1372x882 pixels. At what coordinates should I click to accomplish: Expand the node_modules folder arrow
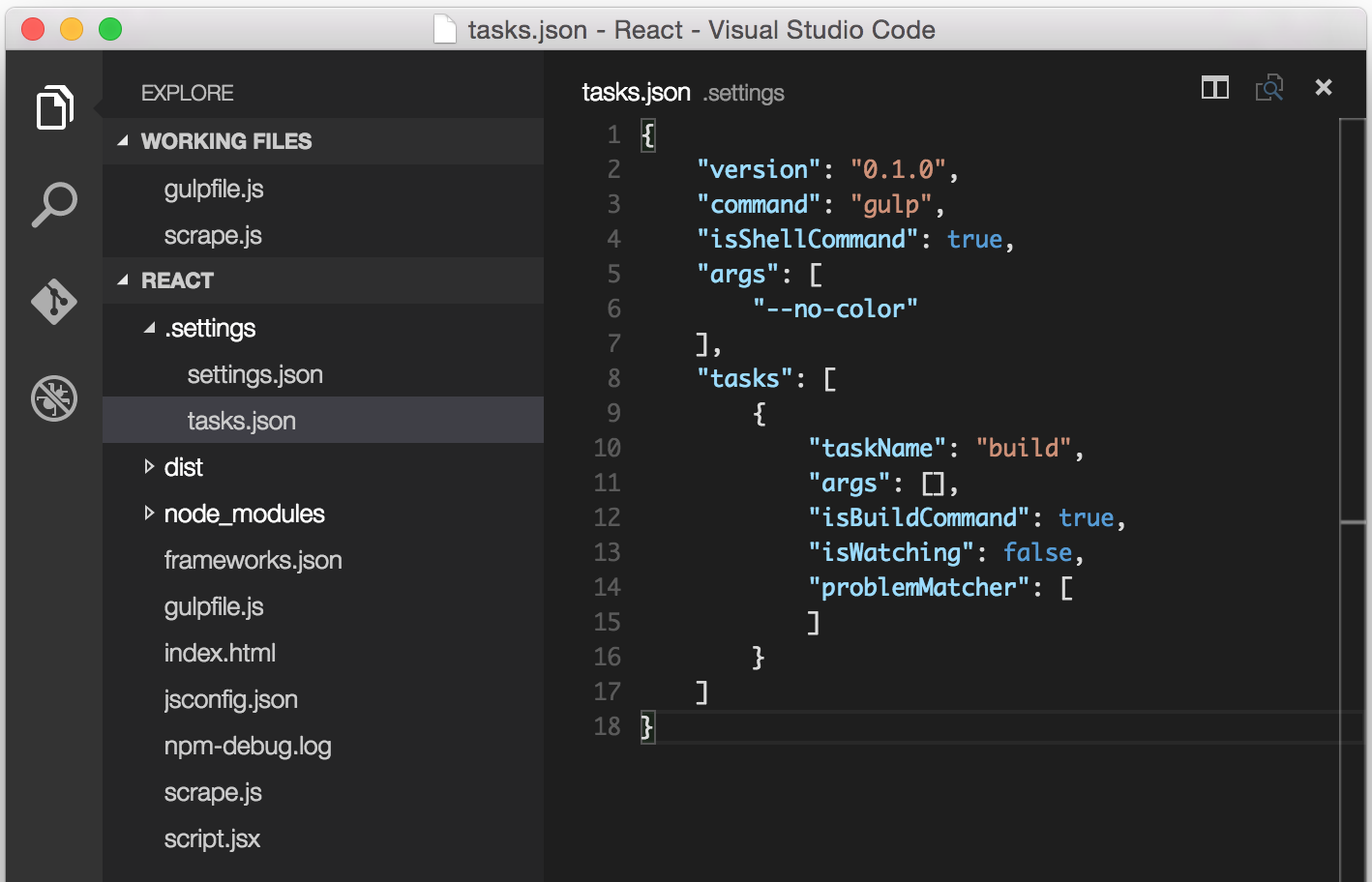point(149,514)
